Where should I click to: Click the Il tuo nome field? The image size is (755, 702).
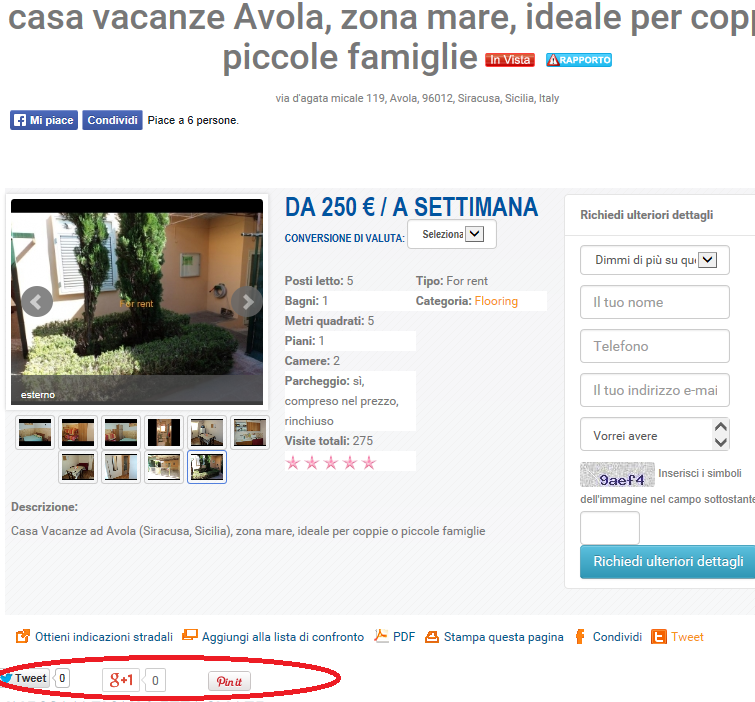pyautogui.click(x=654, y=302)
